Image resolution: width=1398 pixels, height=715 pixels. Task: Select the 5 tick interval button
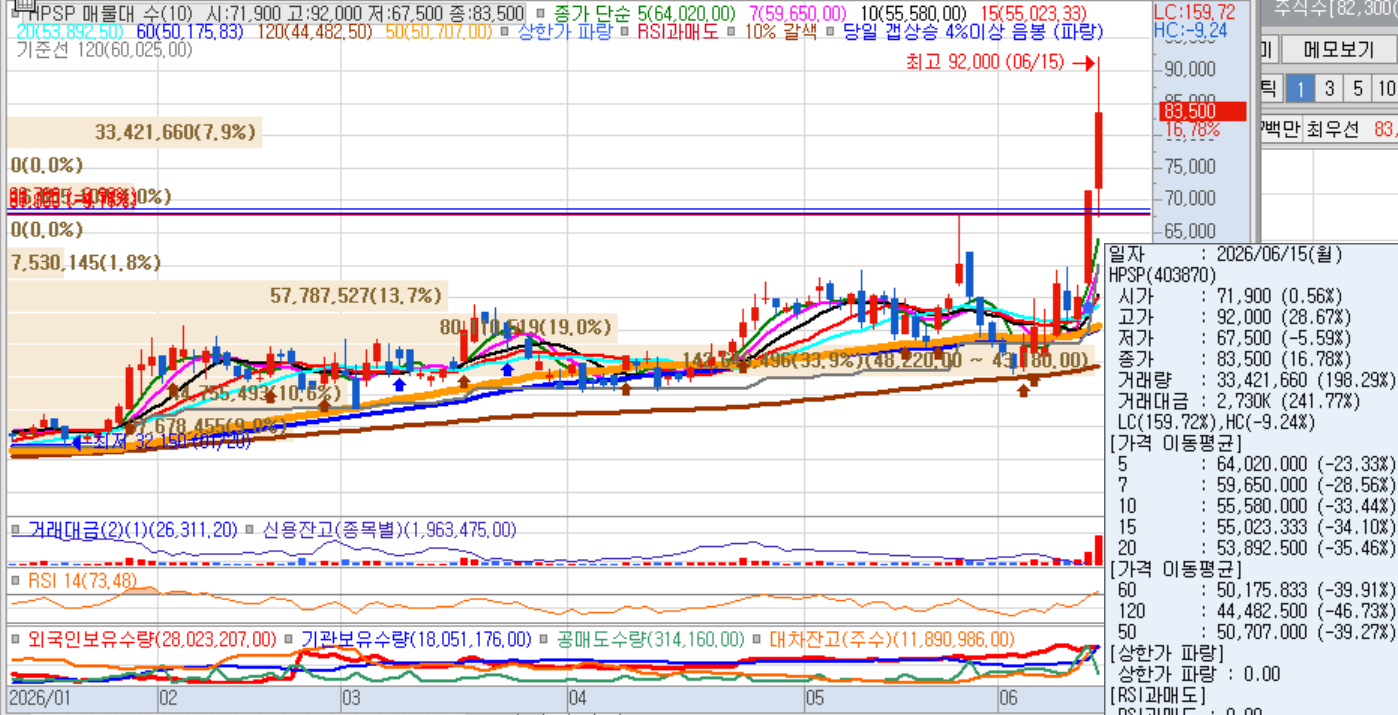point(1358,89)
